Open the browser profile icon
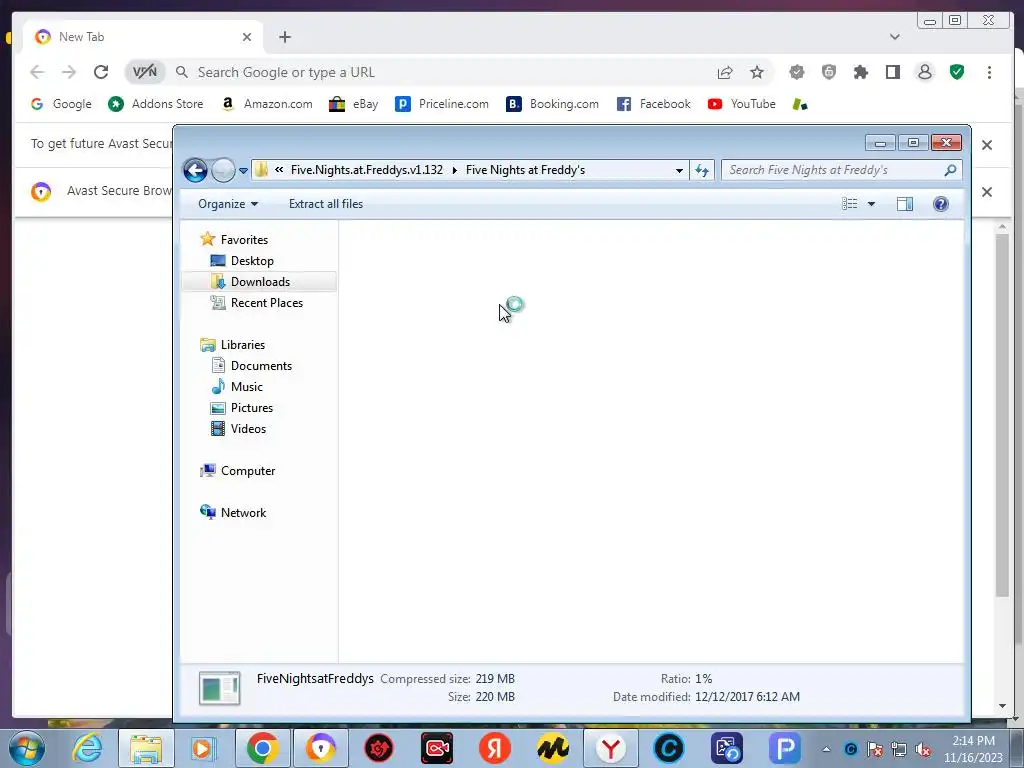This screenshot has height=768, width=1024. (x=925, y=72)
